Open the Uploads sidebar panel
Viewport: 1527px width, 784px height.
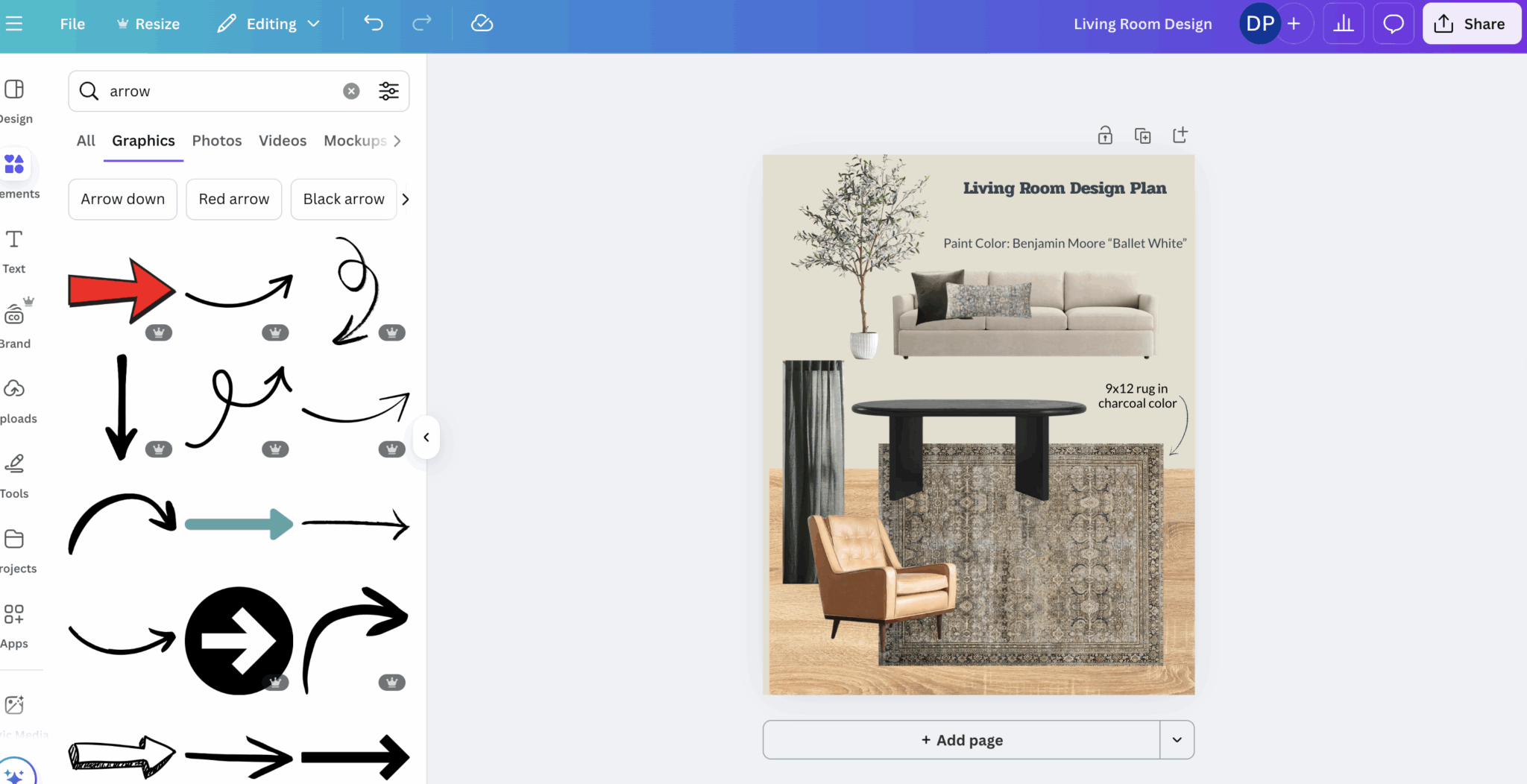coord(15,401)
